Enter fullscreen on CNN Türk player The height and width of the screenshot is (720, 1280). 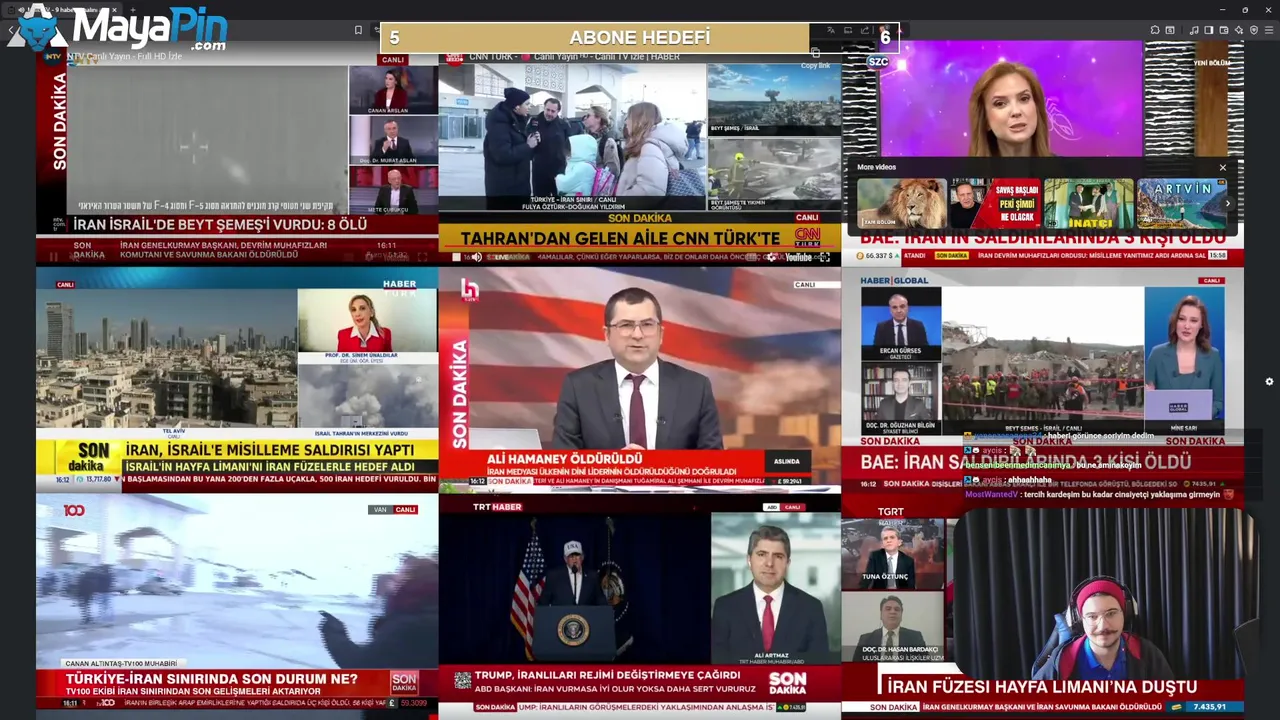point(824,257)
